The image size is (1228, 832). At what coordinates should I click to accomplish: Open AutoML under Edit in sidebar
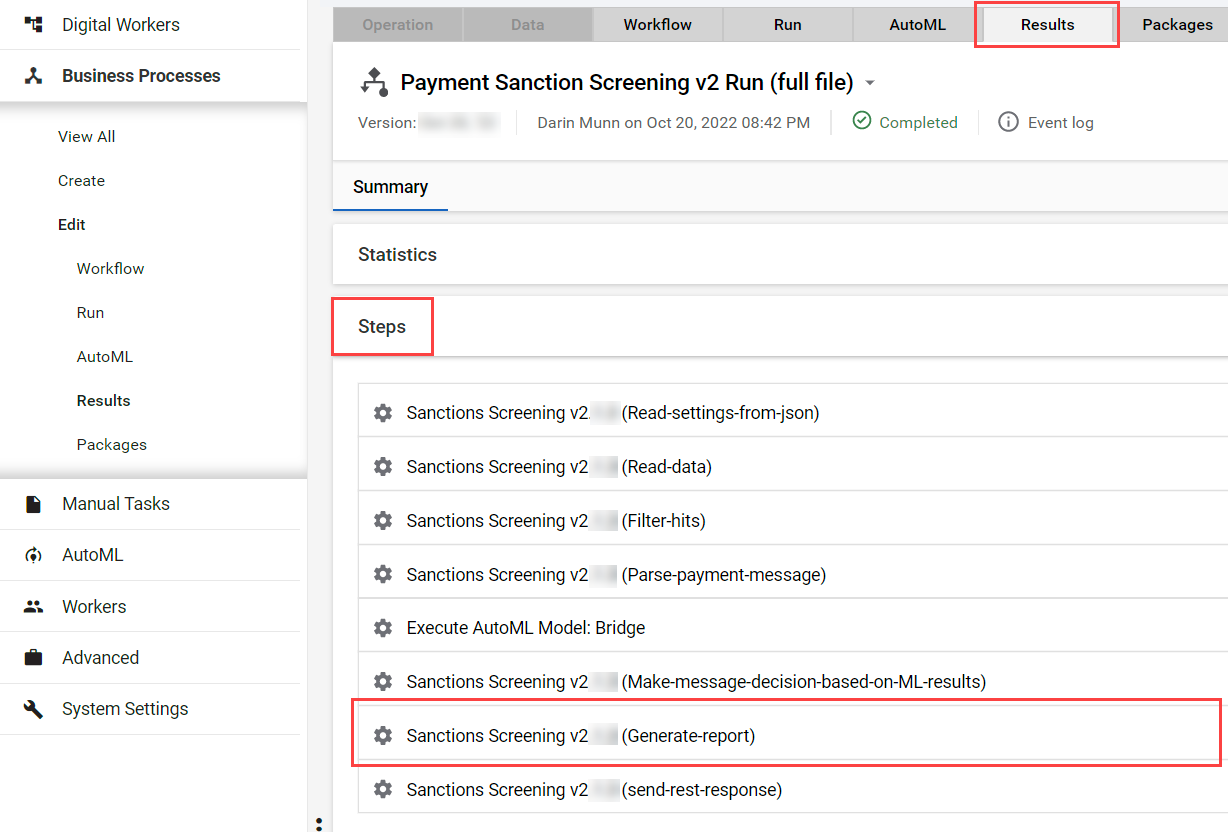point(104,357)
